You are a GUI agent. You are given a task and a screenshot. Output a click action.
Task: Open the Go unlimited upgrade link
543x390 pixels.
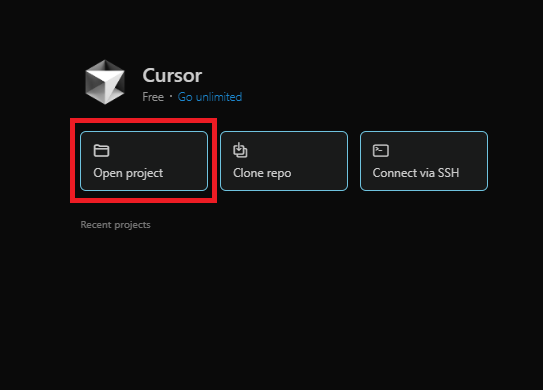pos(210,97)
